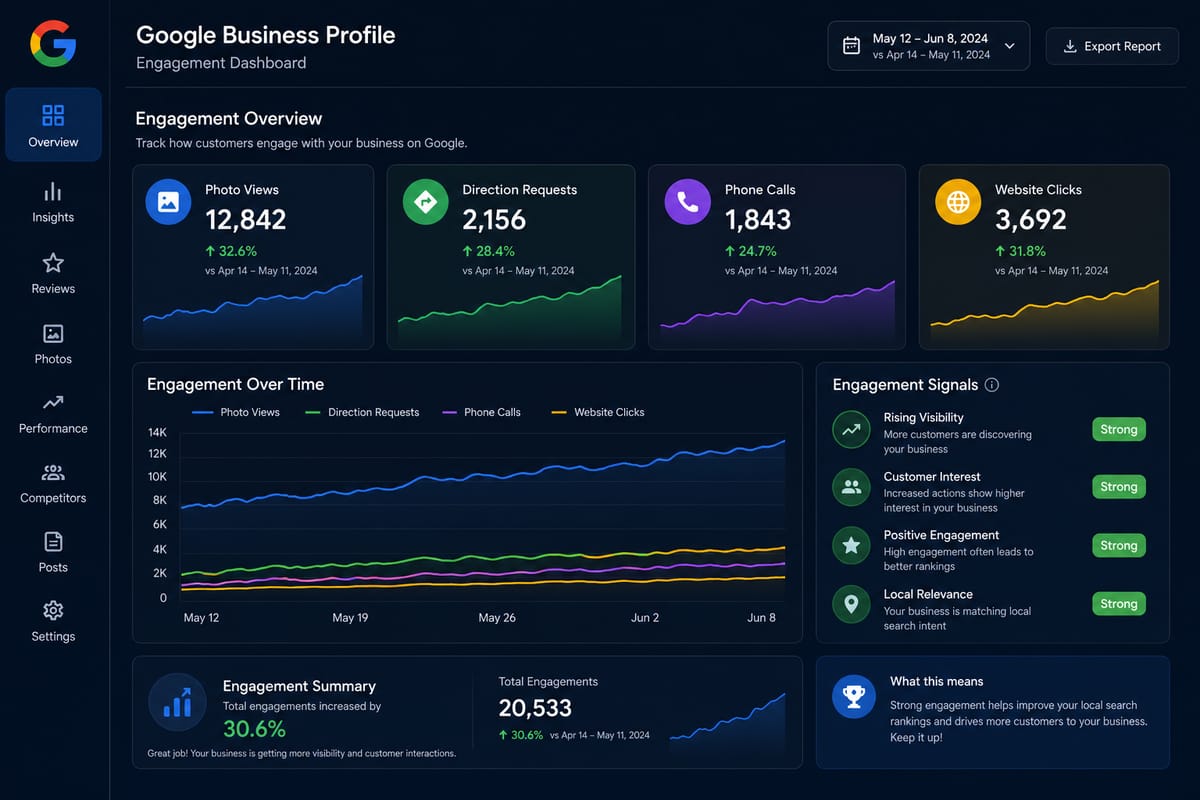Open the Overview sidebar section
Screen dimensions: 1200x800
point(53,125)
